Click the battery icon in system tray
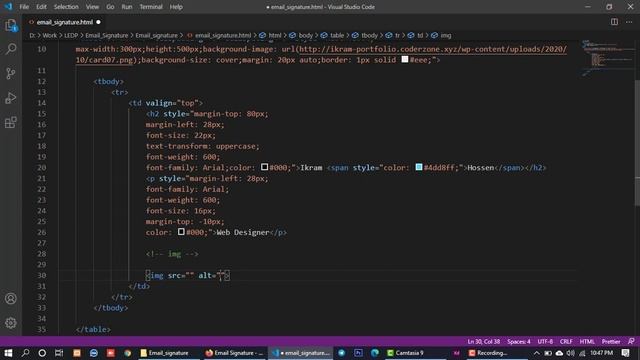Image resolution: width=640 pixels, height=360 pixels. [548, 353]
